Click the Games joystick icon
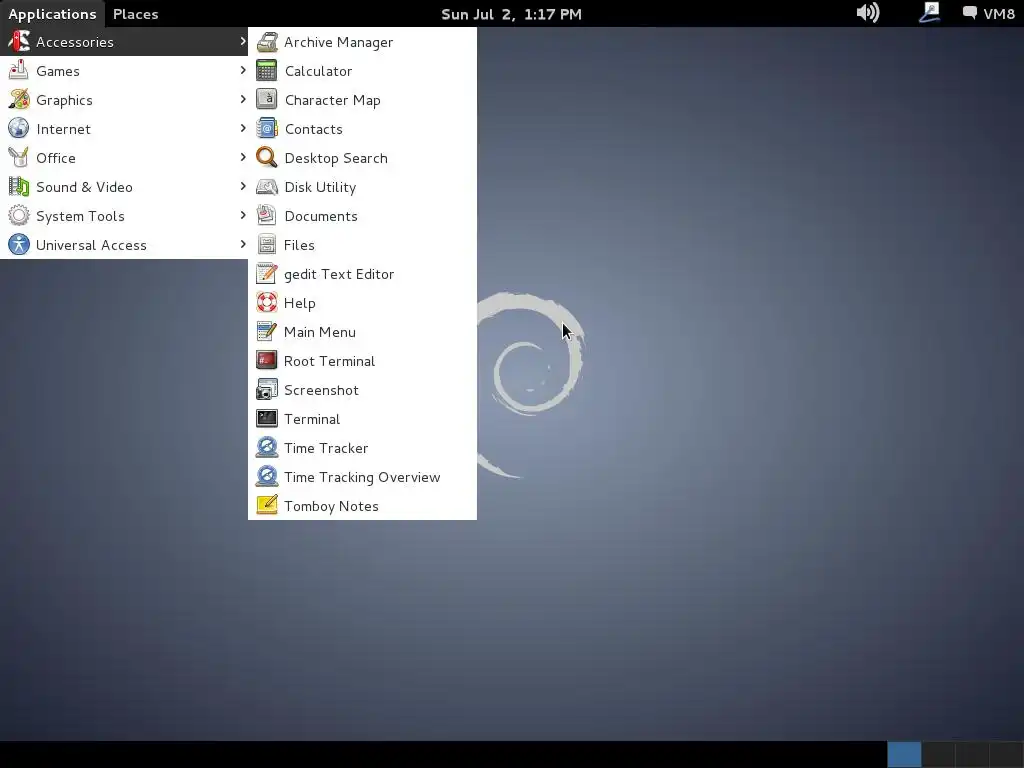1024x768 pixels. click(x=18, y=71)
